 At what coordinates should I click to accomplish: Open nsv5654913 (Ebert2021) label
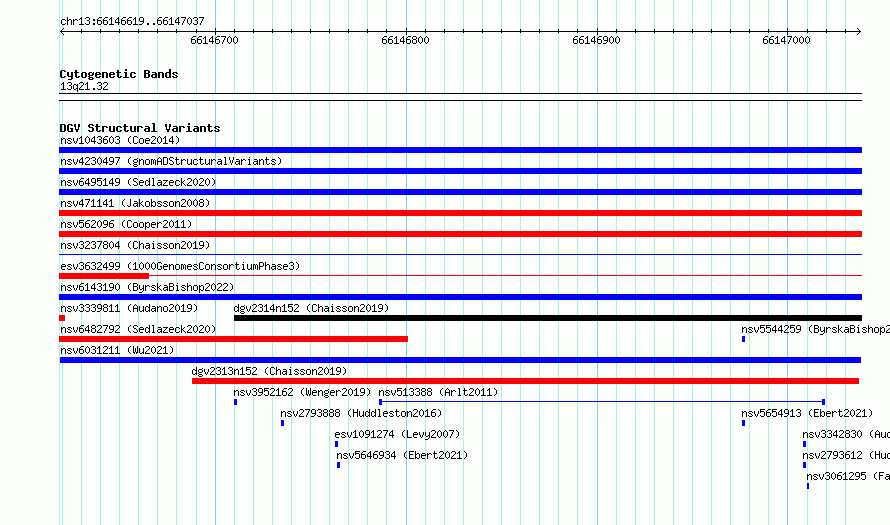click(x=807, y=413)
